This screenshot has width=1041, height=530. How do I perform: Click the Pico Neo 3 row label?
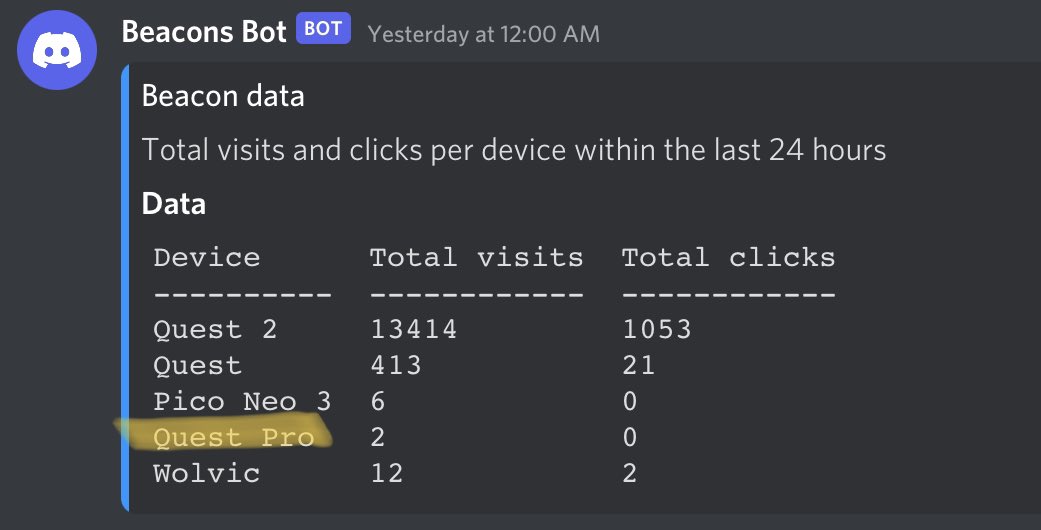242,401
